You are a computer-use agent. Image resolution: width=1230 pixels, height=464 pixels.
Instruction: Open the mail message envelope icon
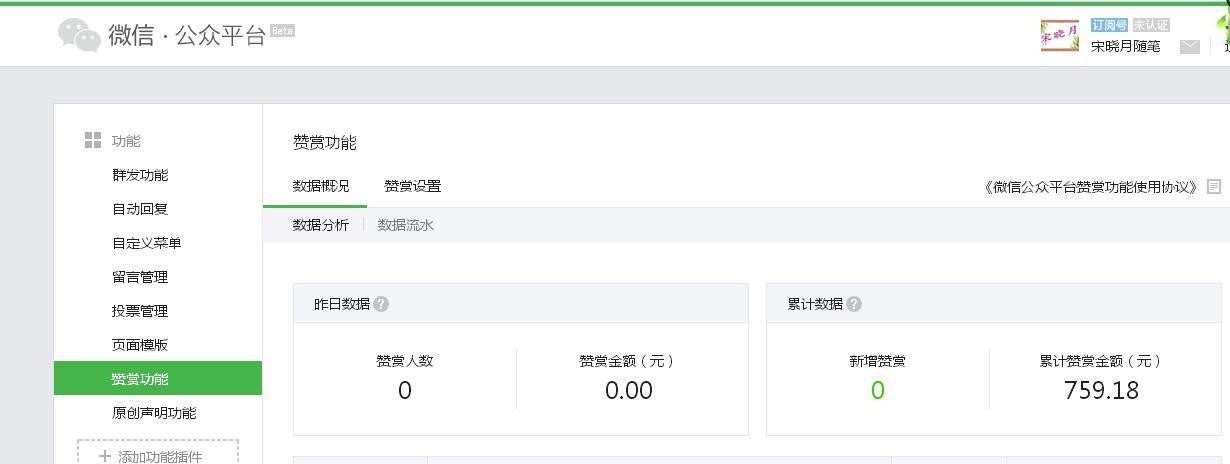(1189, 46)
